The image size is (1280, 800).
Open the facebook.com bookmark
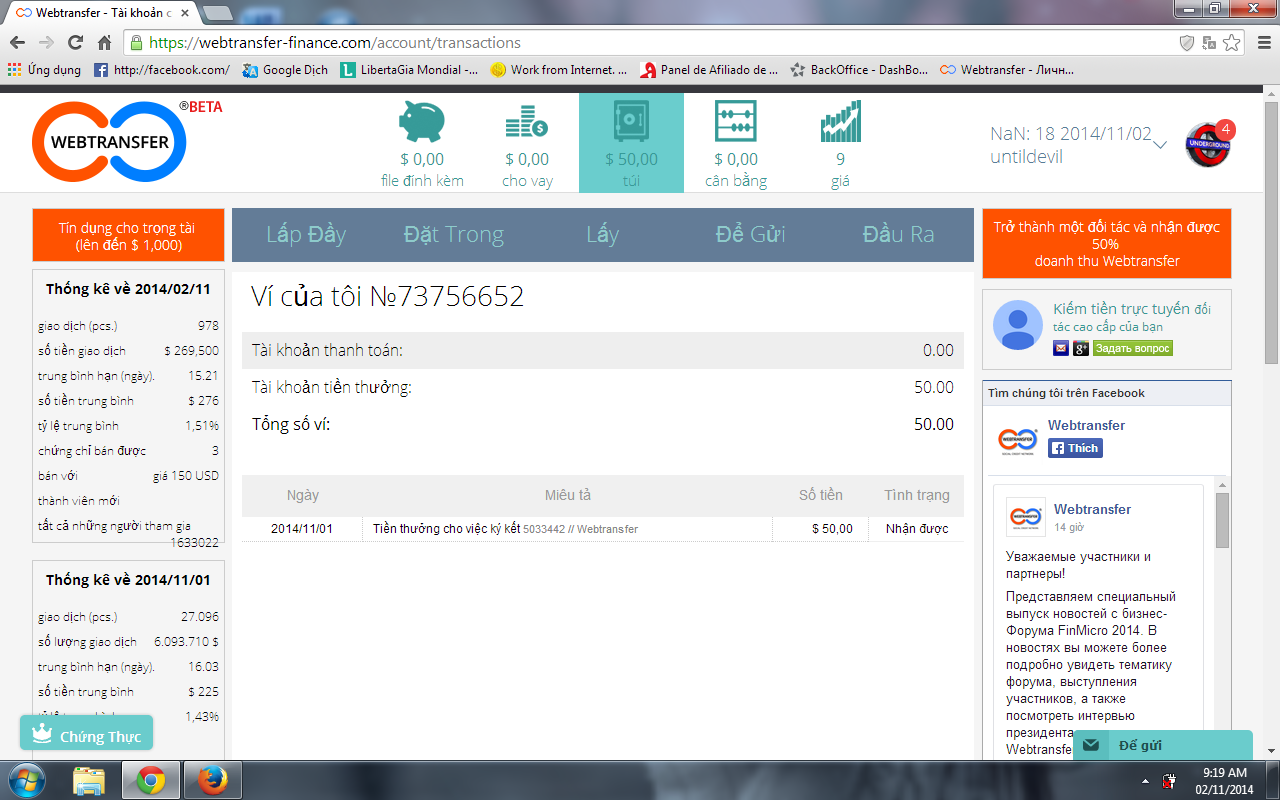(162, 70)
